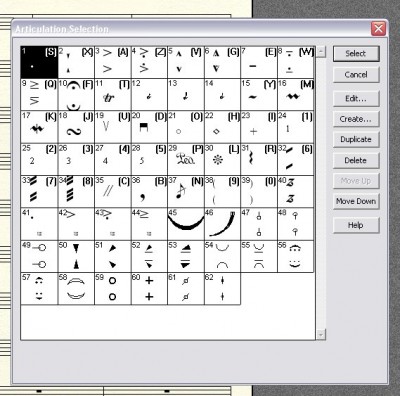Viewport: 400px width, 396px height.
Task: Choose the wedge marks in cell 50
Action: pyautogui.click(x=76, y=256)
